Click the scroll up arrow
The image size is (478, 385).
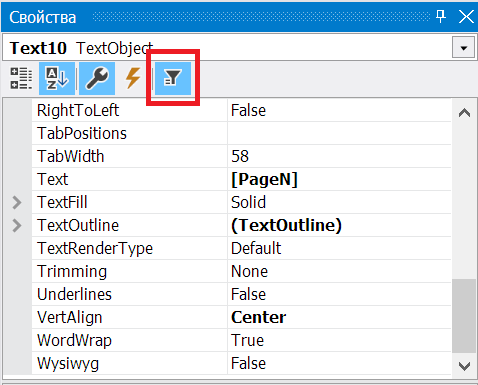coord(464,113)
